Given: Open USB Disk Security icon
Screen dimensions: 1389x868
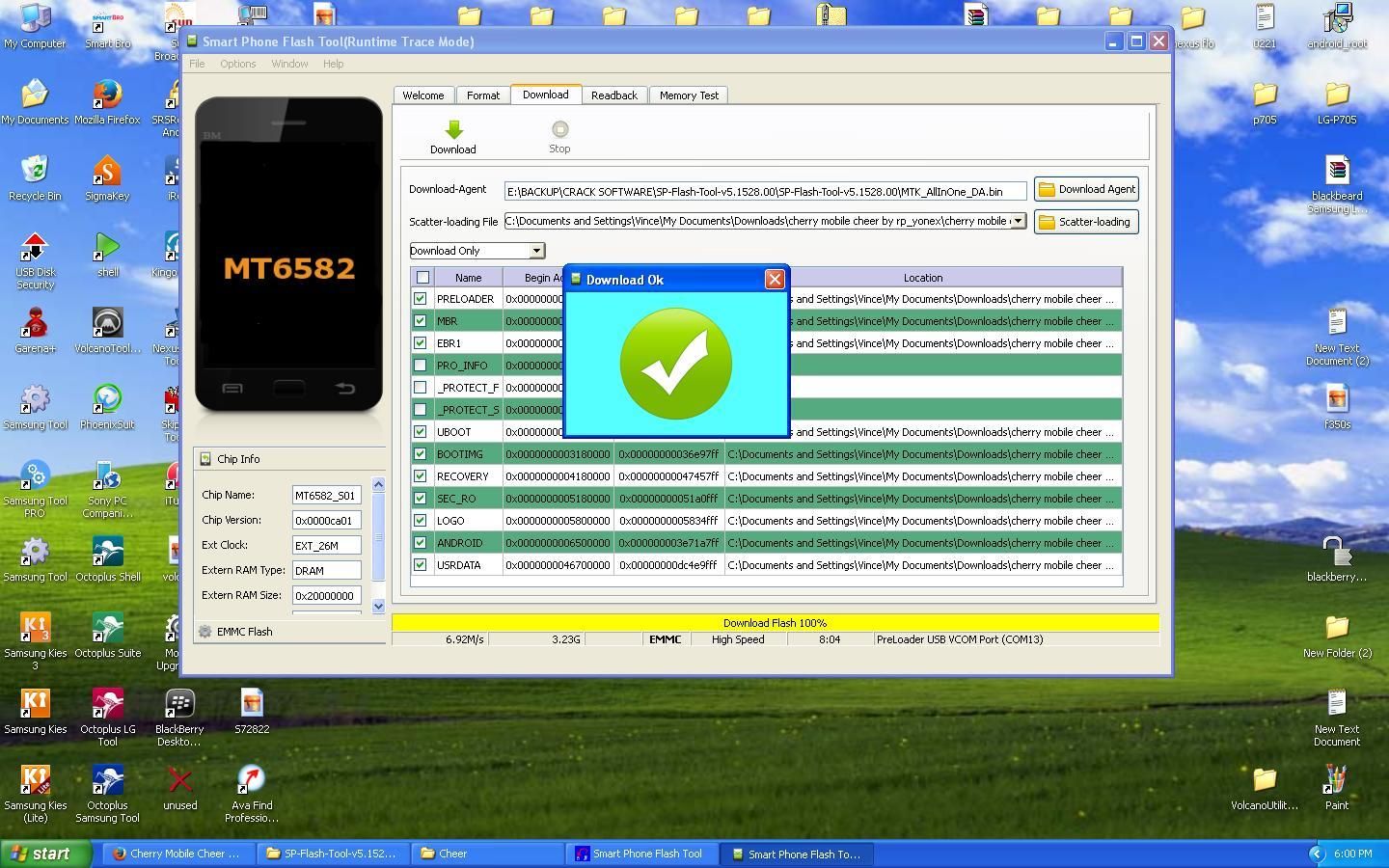Looking at the screenshot, I should coord(35,260).
